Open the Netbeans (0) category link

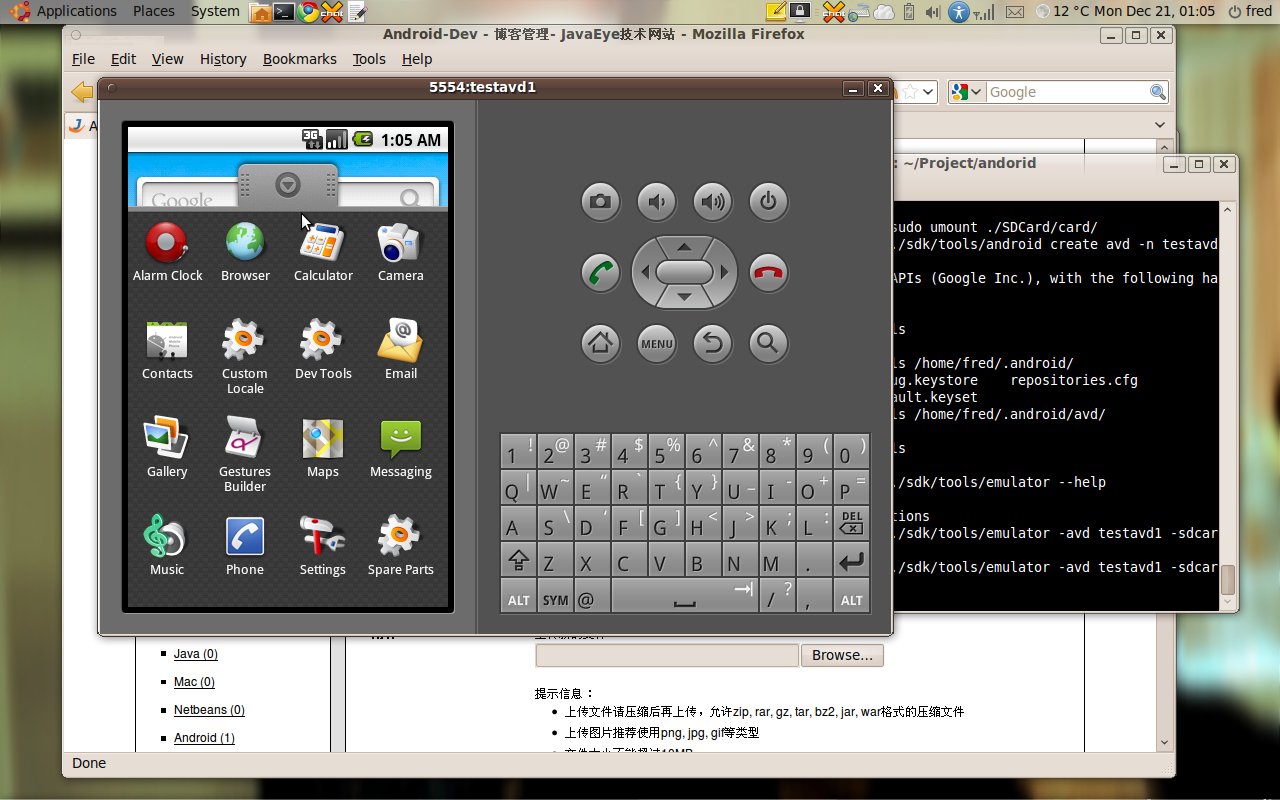(209, 710)
